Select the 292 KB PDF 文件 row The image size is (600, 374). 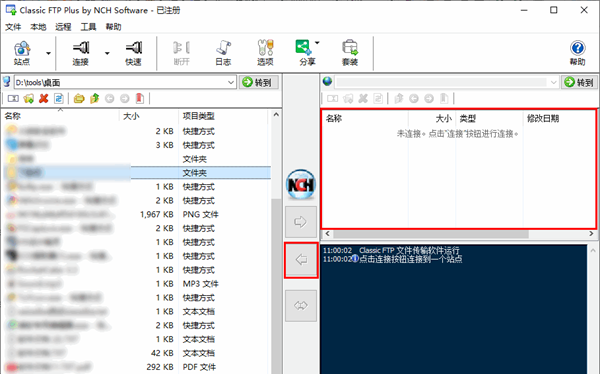point(136,367)
